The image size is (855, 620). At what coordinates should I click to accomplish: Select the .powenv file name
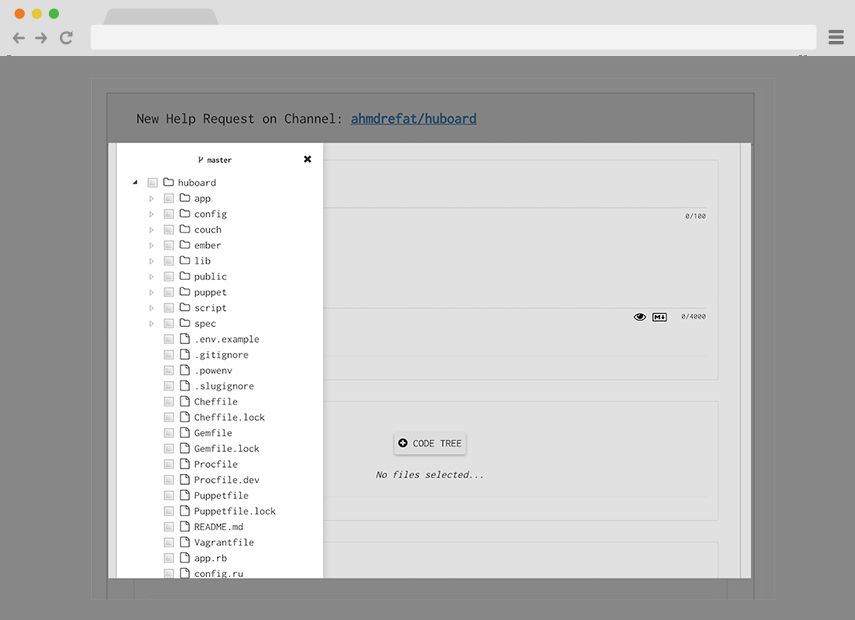point(213,370)
